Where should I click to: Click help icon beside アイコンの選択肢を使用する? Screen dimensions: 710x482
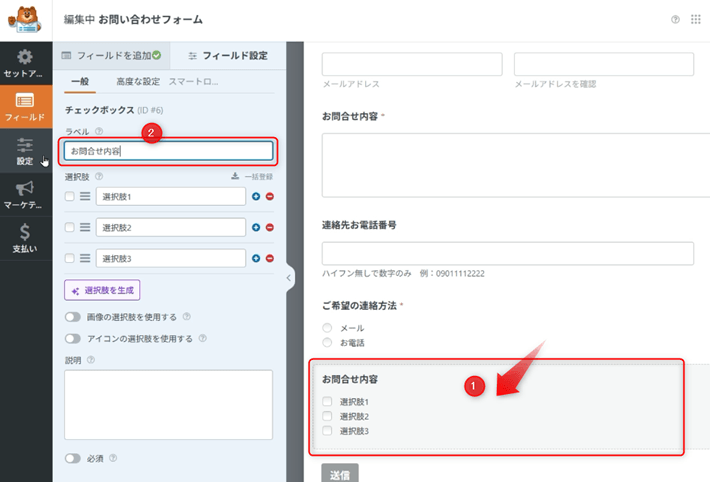(203, 338)
